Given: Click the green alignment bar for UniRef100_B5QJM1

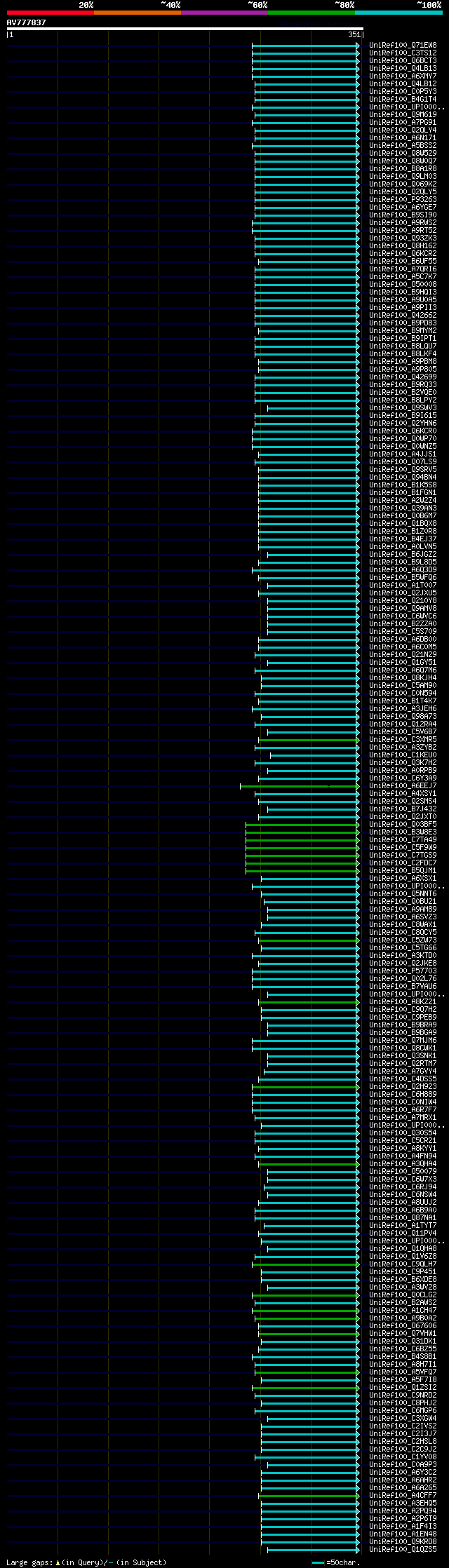Looking at the screenshot, I should pyautogui.click(x=302, y=871).
